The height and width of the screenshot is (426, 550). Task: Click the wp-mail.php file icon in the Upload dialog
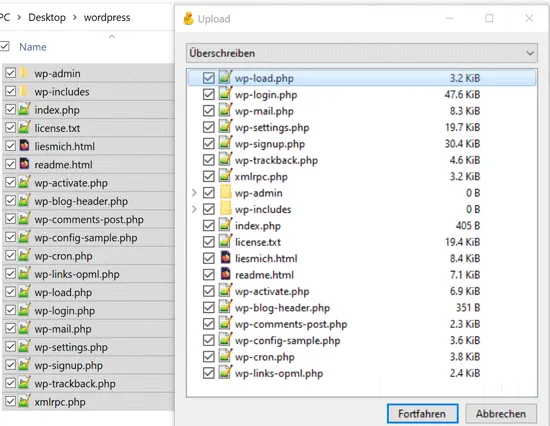(x=225, y=110)
